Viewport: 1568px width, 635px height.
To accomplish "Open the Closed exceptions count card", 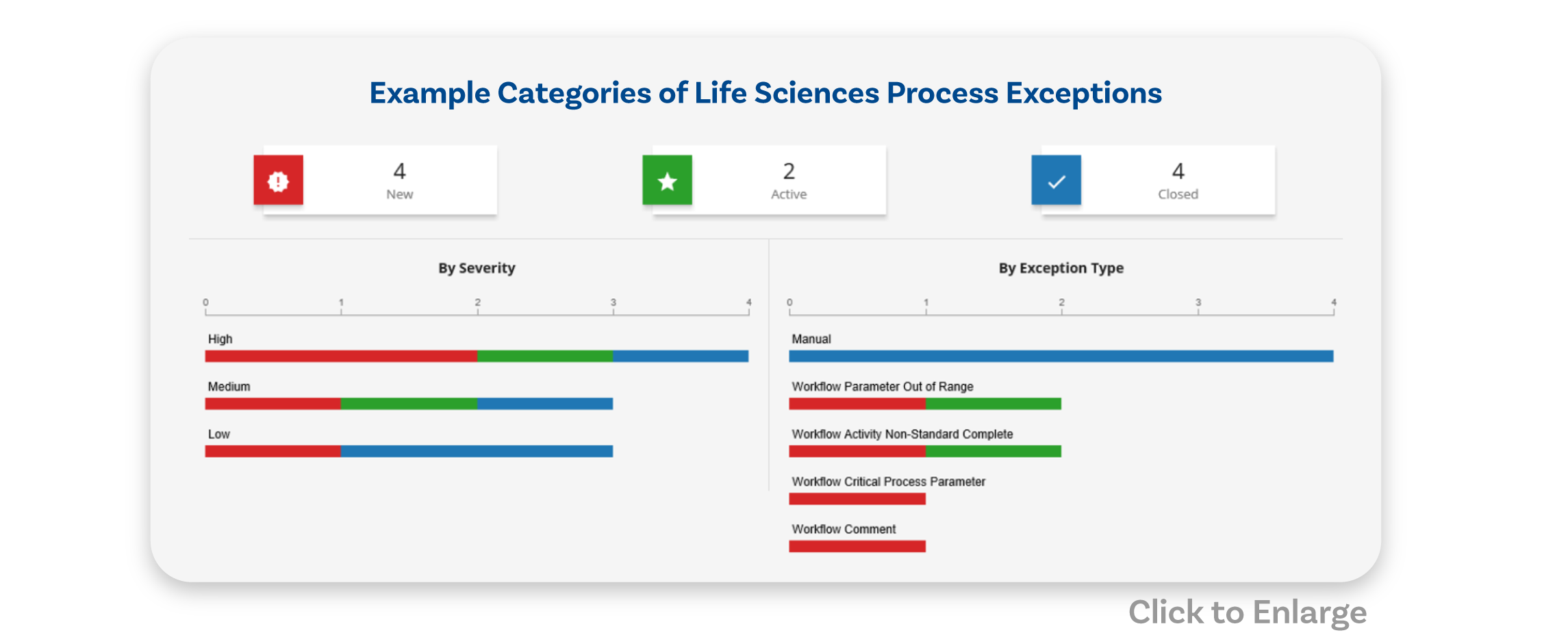I will click(x=1178, y=181).
